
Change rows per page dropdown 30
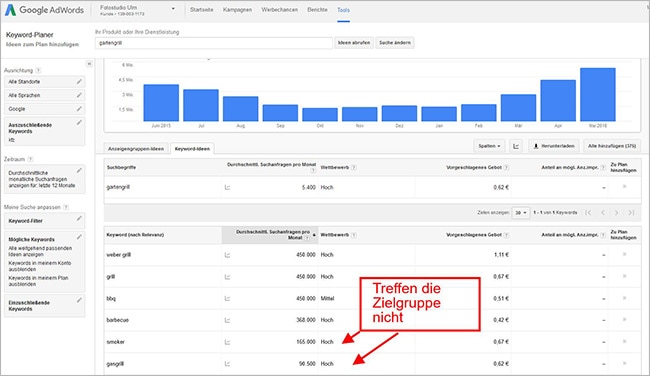pyautogui.click(x=521, y=213)
